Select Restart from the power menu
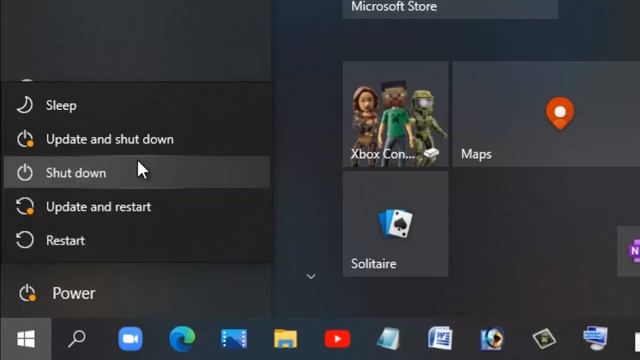Image resolution: width=640 pixels, height=360 pixels. coord(137,240)
